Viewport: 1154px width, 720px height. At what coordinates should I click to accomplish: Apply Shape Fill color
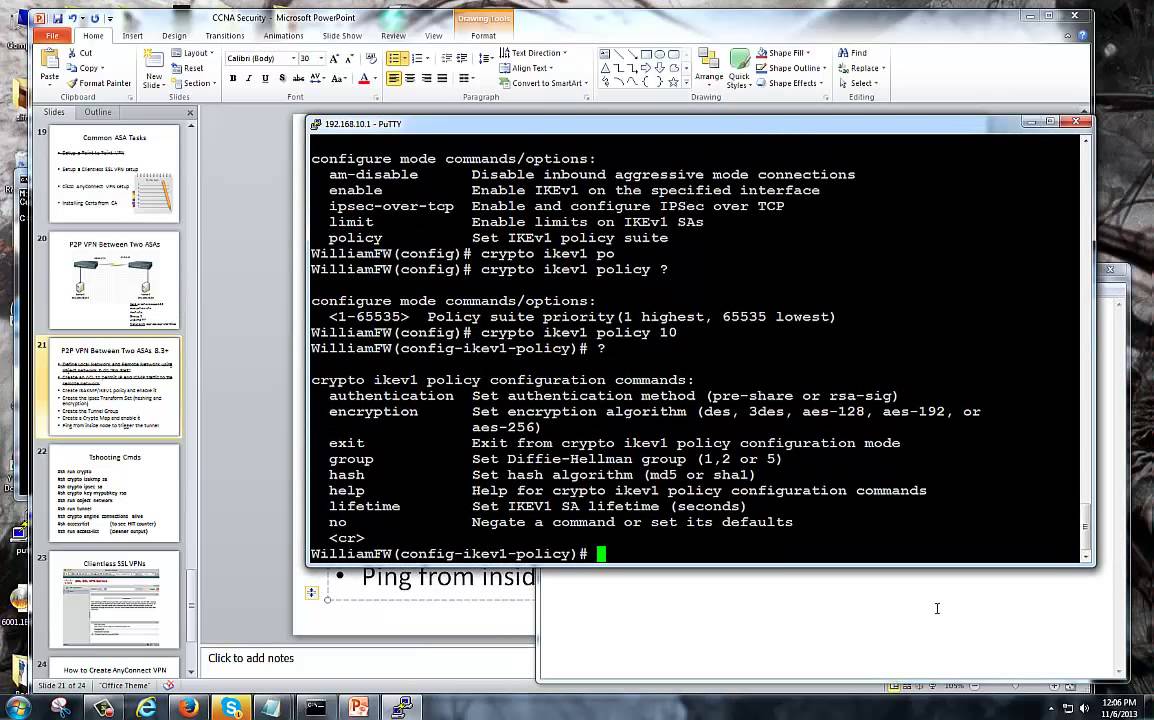[x=783, y=53]
